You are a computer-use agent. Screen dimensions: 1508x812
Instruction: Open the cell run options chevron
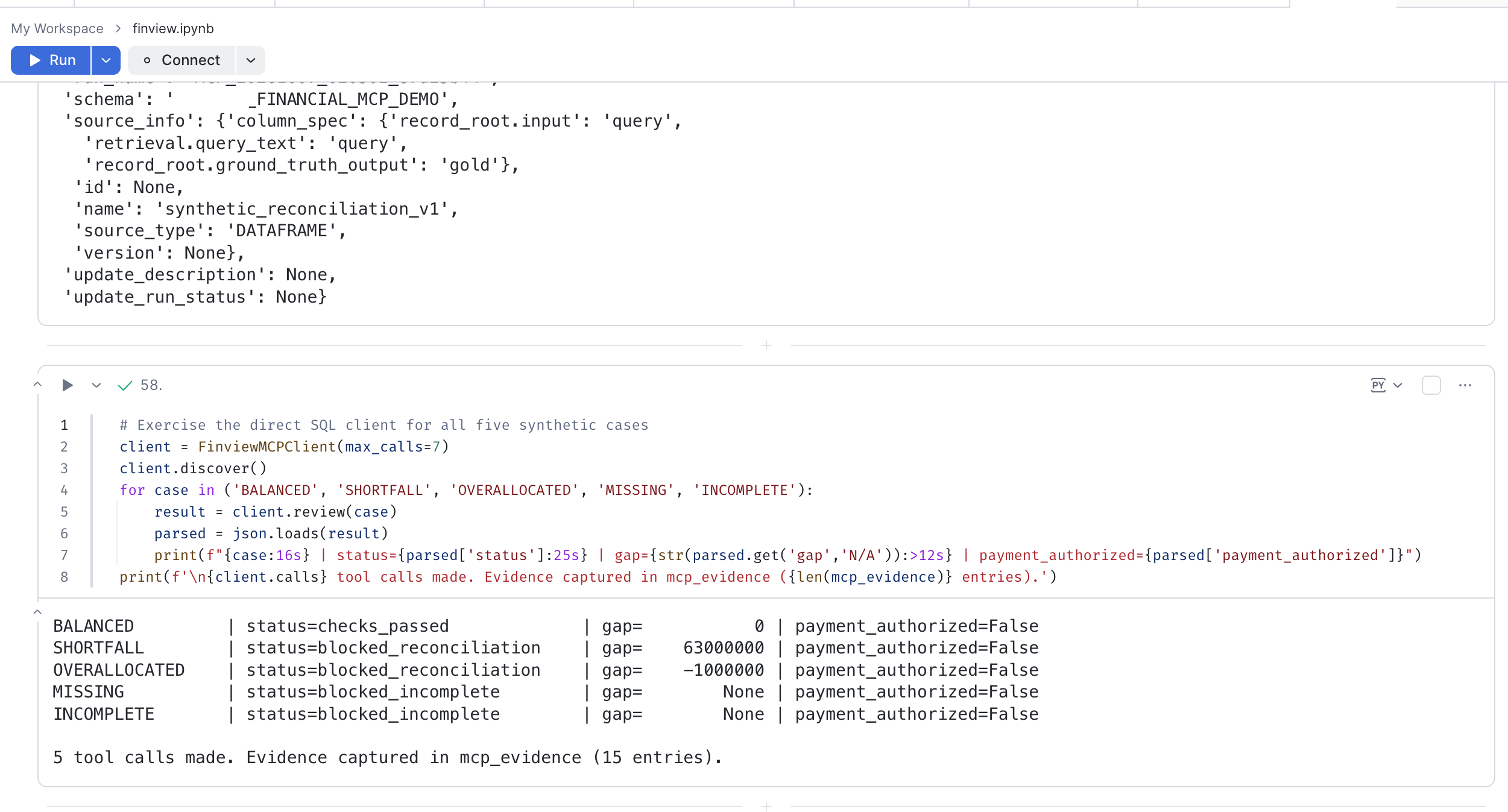(x=96, y=385)
